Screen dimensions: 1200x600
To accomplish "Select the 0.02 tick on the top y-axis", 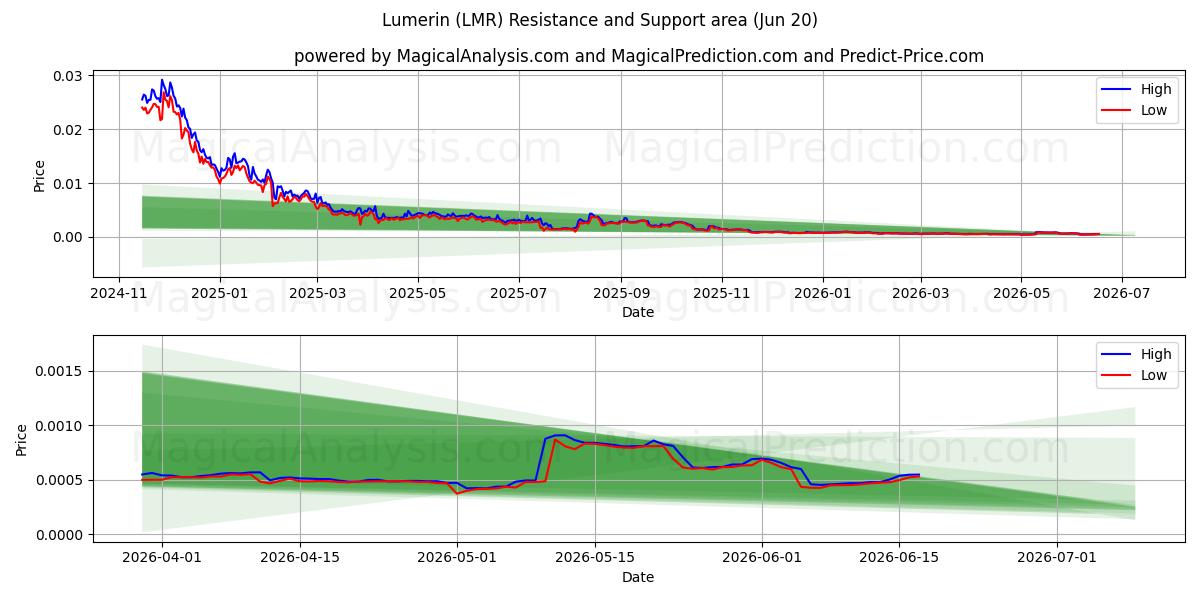I will pos(68,130).
